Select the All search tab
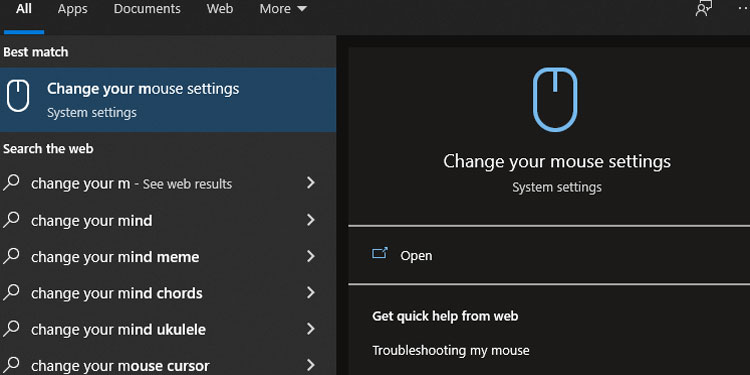The height and width of the screenshot is (375, 750). coord(24,9)
